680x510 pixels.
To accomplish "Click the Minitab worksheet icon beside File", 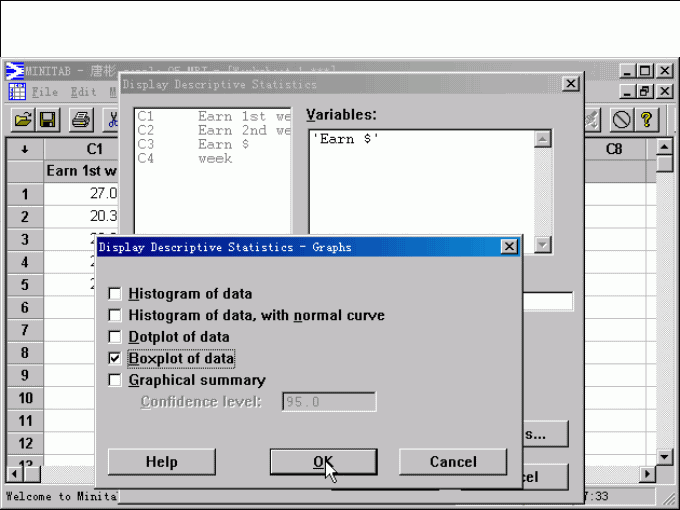I will pyautogui.click(x=17, y=92).
